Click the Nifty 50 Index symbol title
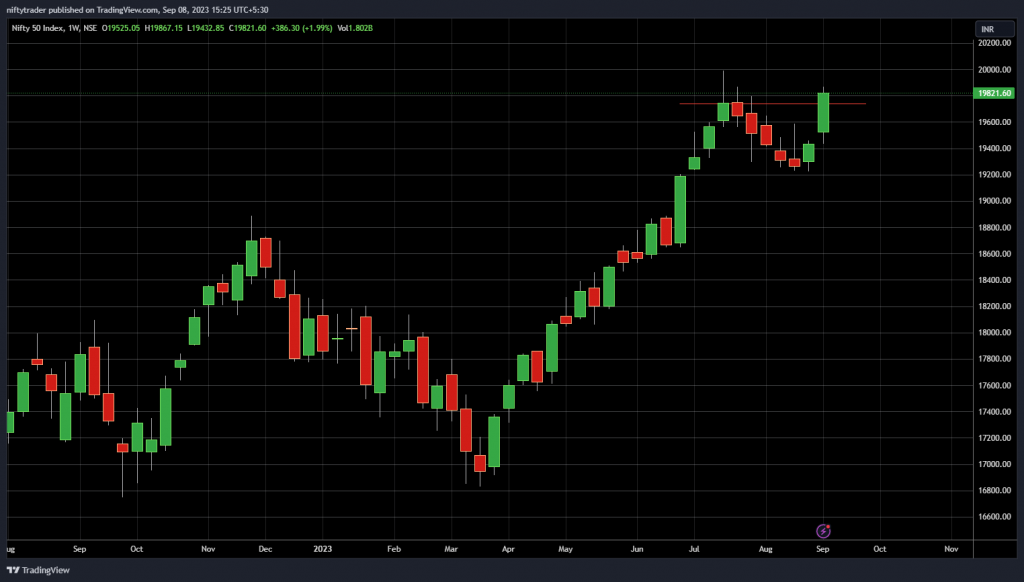The width and height of the screenshot is (1024, 582). (37, 28)
